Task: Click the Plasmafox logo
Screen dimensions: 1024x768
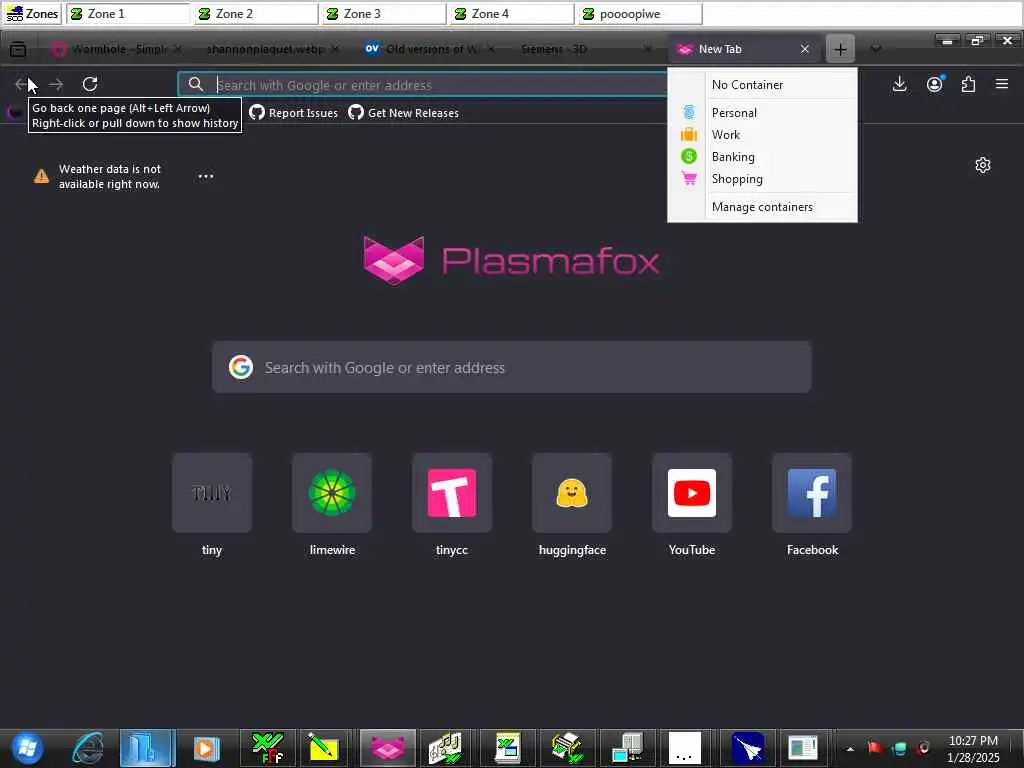Action: [x=511, y=261]
